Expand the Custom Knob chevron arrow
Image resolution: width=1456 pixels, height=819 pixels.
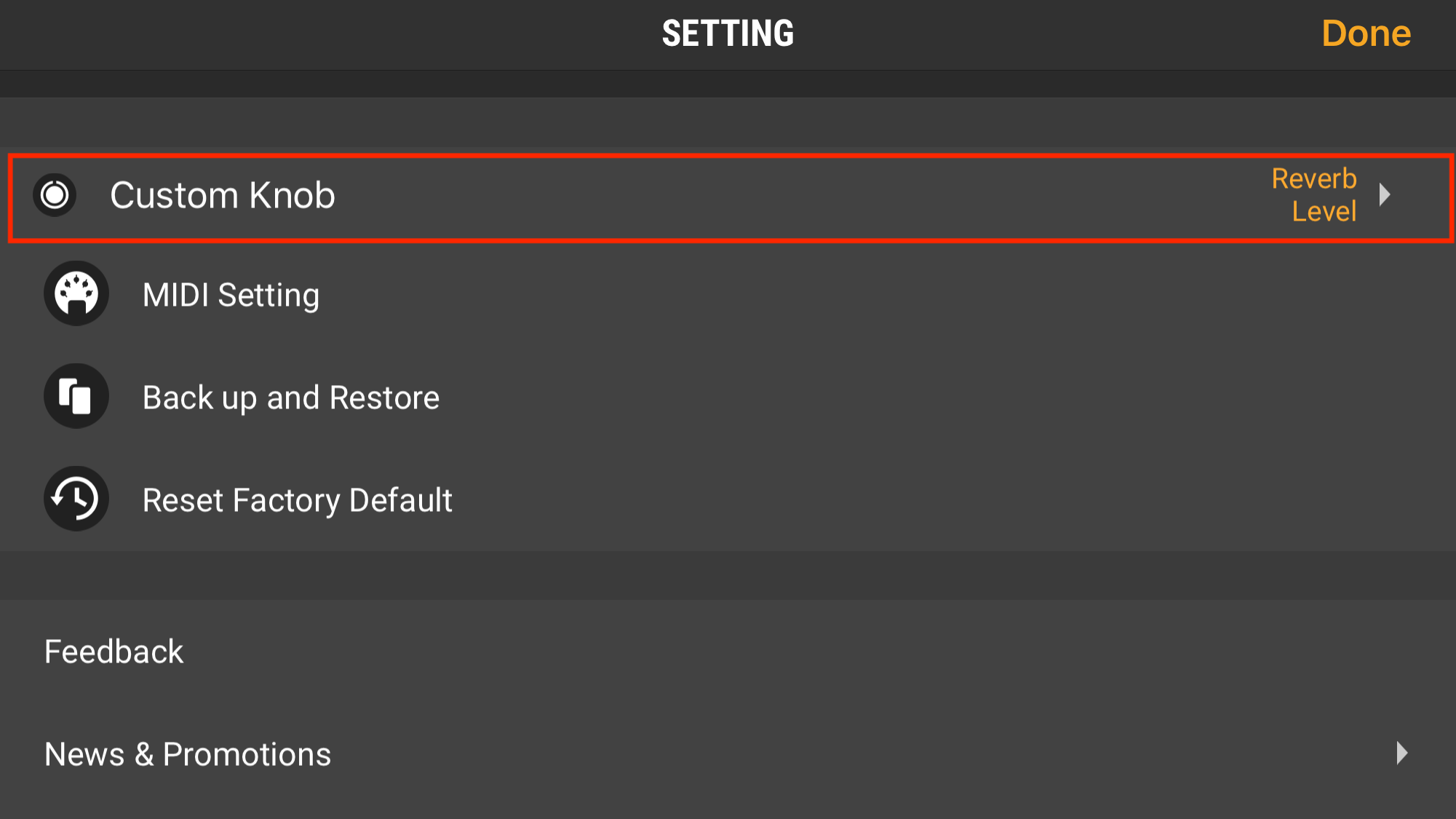(x=1385, y=194)
